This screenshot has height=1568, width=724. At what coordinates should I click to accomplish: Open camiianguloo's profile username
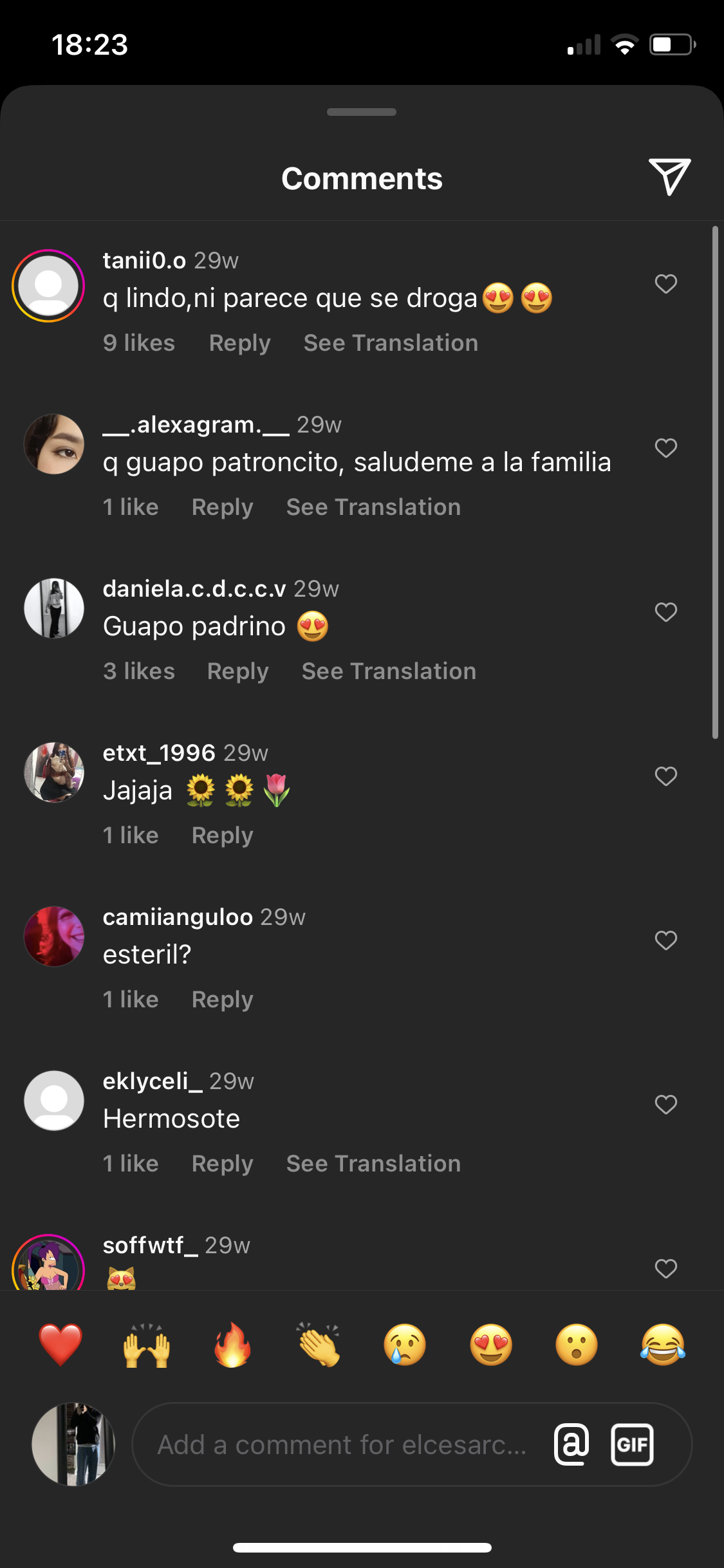(178, 917)
